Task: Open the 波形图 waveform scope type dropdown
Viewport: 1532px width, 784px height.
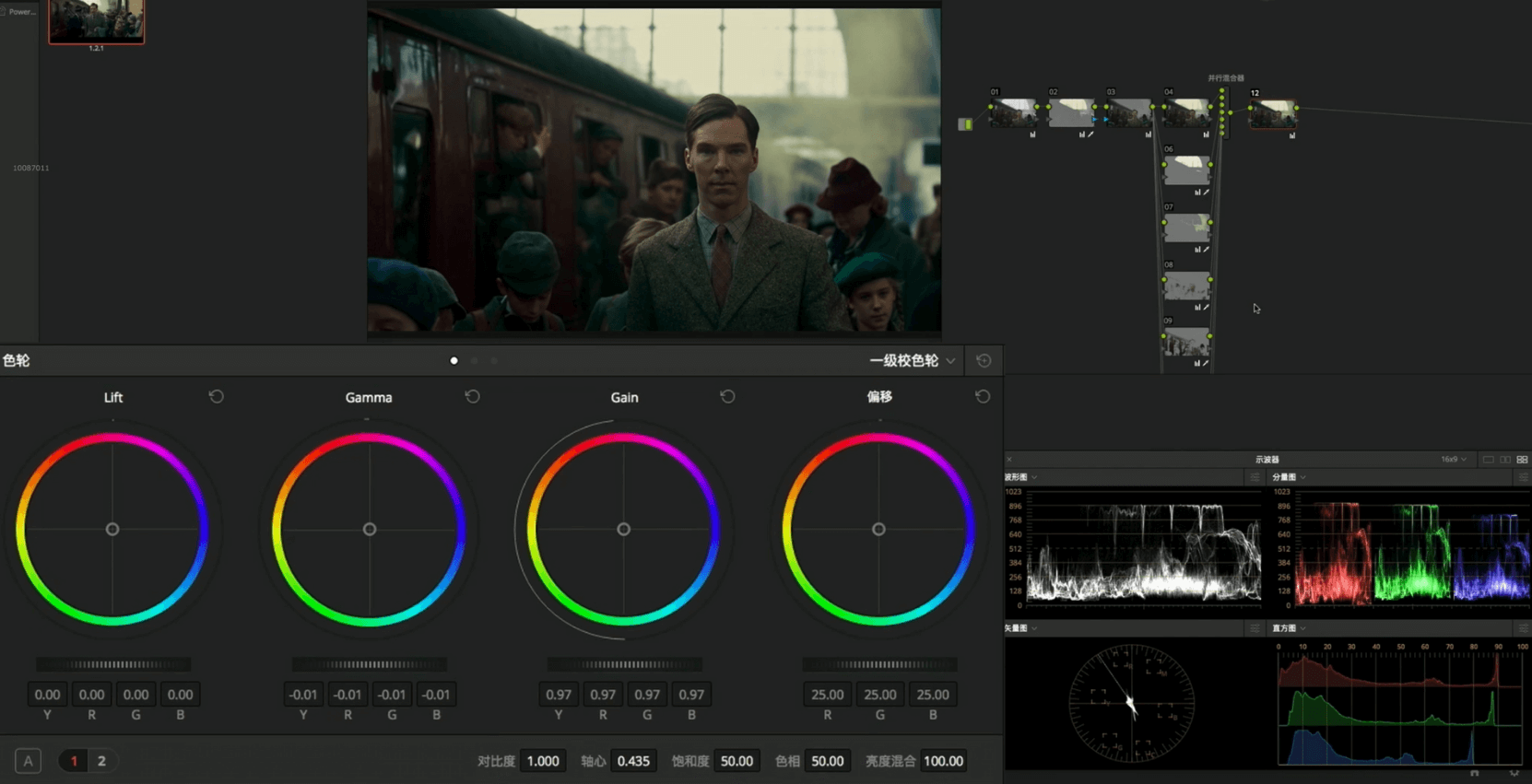Action: 1021,477
